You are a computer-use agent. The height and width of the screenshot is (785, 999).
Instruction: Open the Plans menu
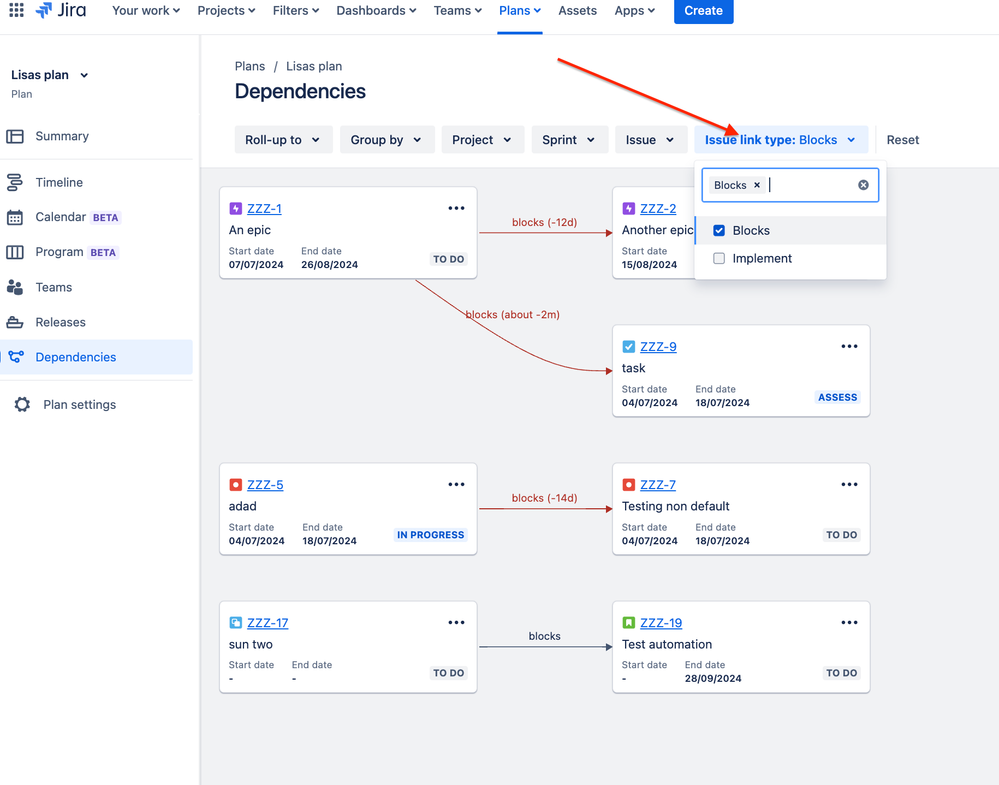[520, 10]
